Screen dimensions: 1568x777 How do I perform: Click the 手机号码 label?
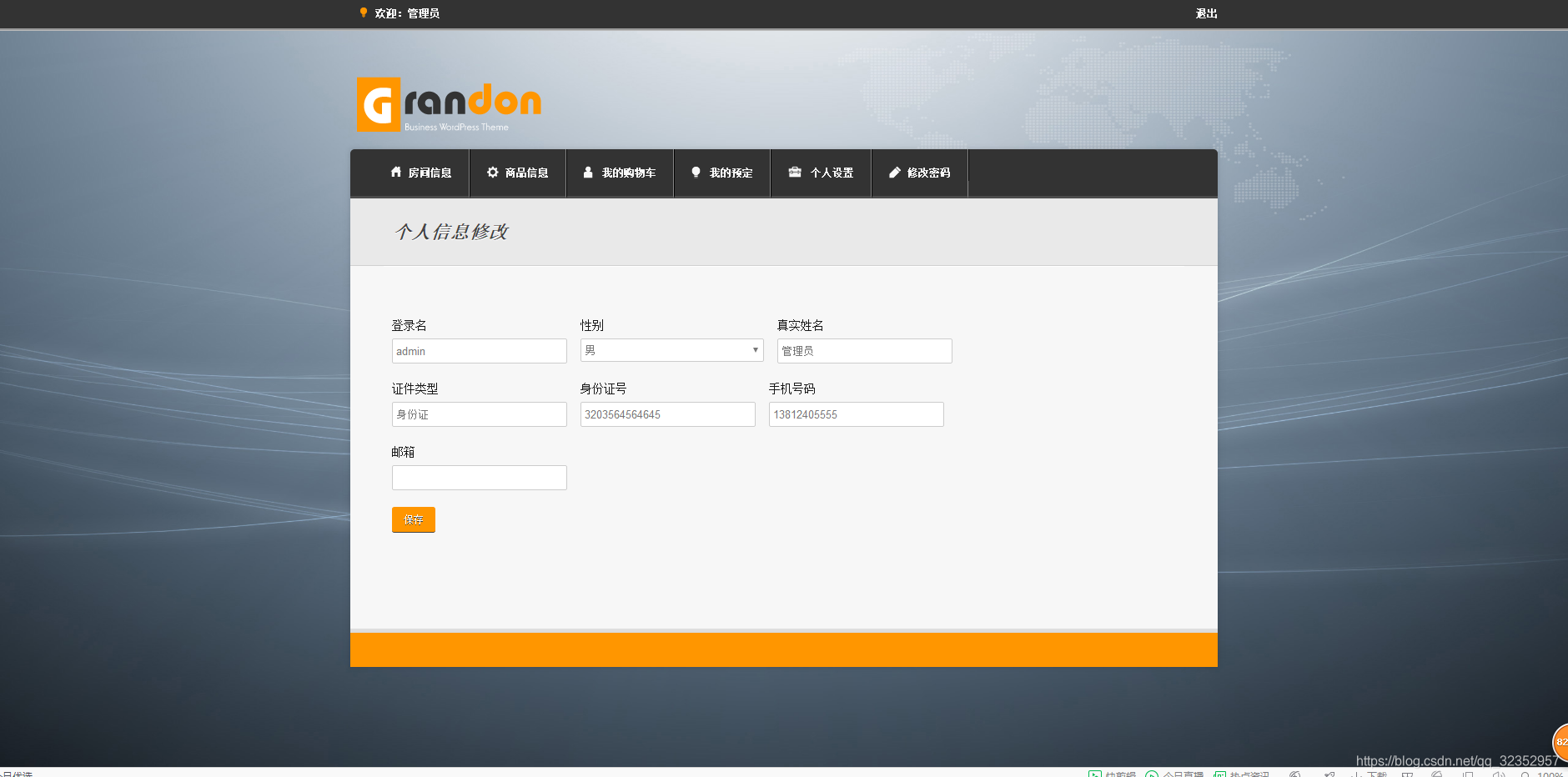[x=792, y=388]
